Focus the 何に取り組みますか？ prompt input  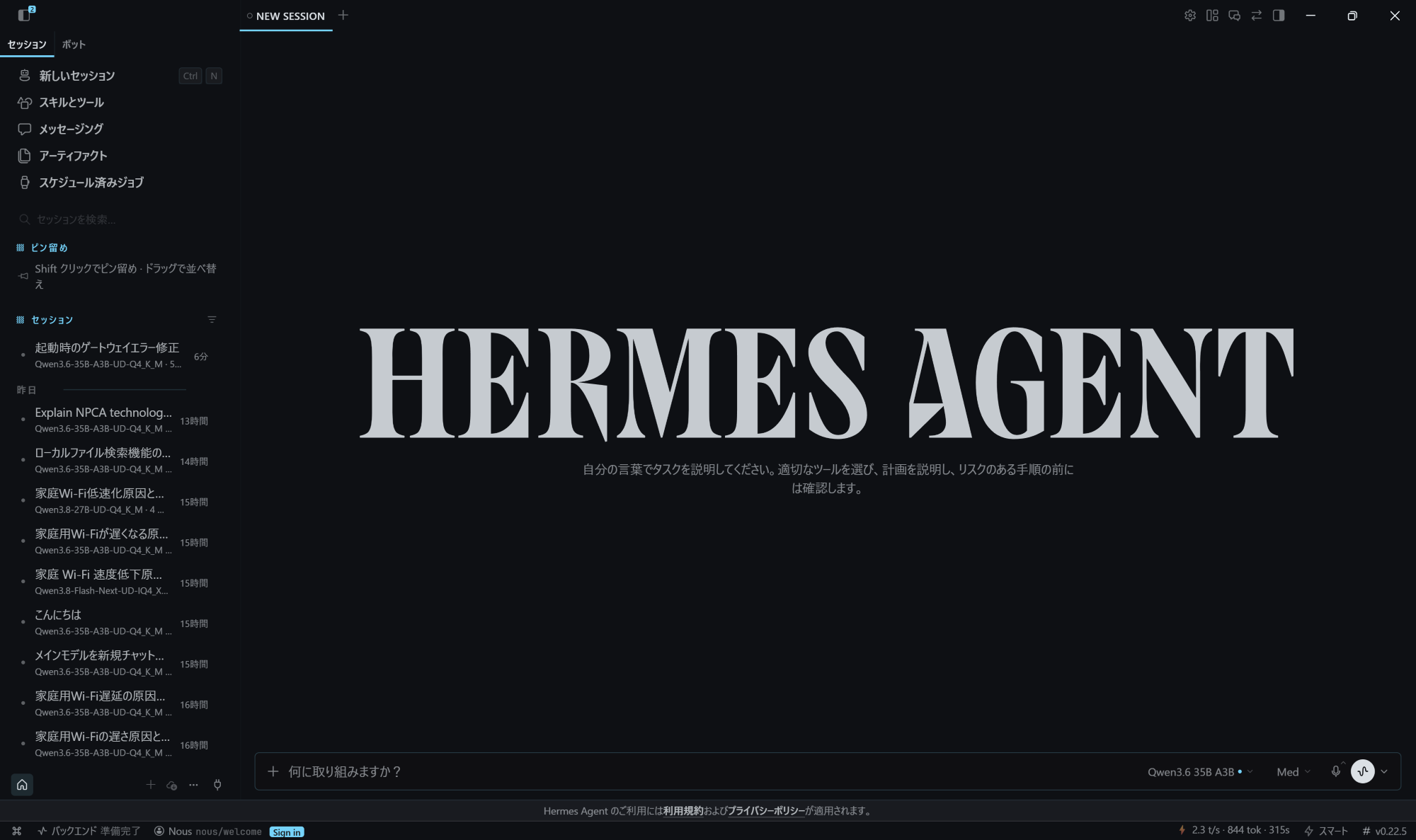click(708, 771)
